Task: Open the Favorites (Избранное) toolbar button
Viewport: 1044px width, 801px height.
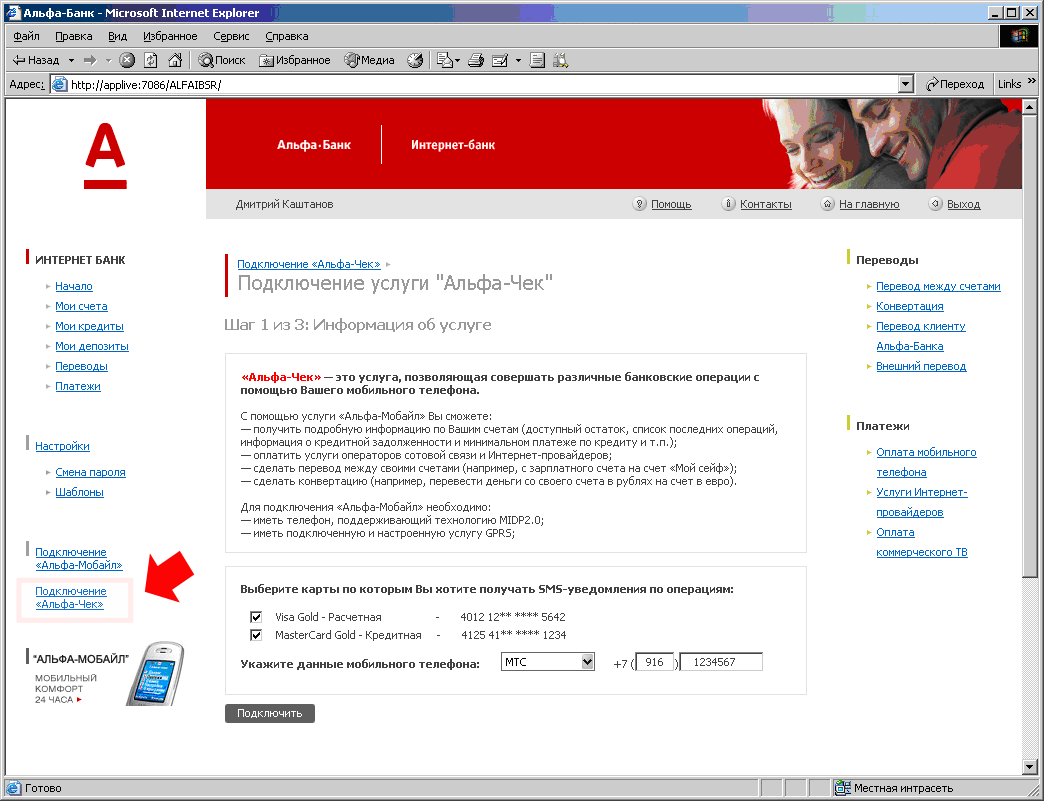Action: [294, 60]
